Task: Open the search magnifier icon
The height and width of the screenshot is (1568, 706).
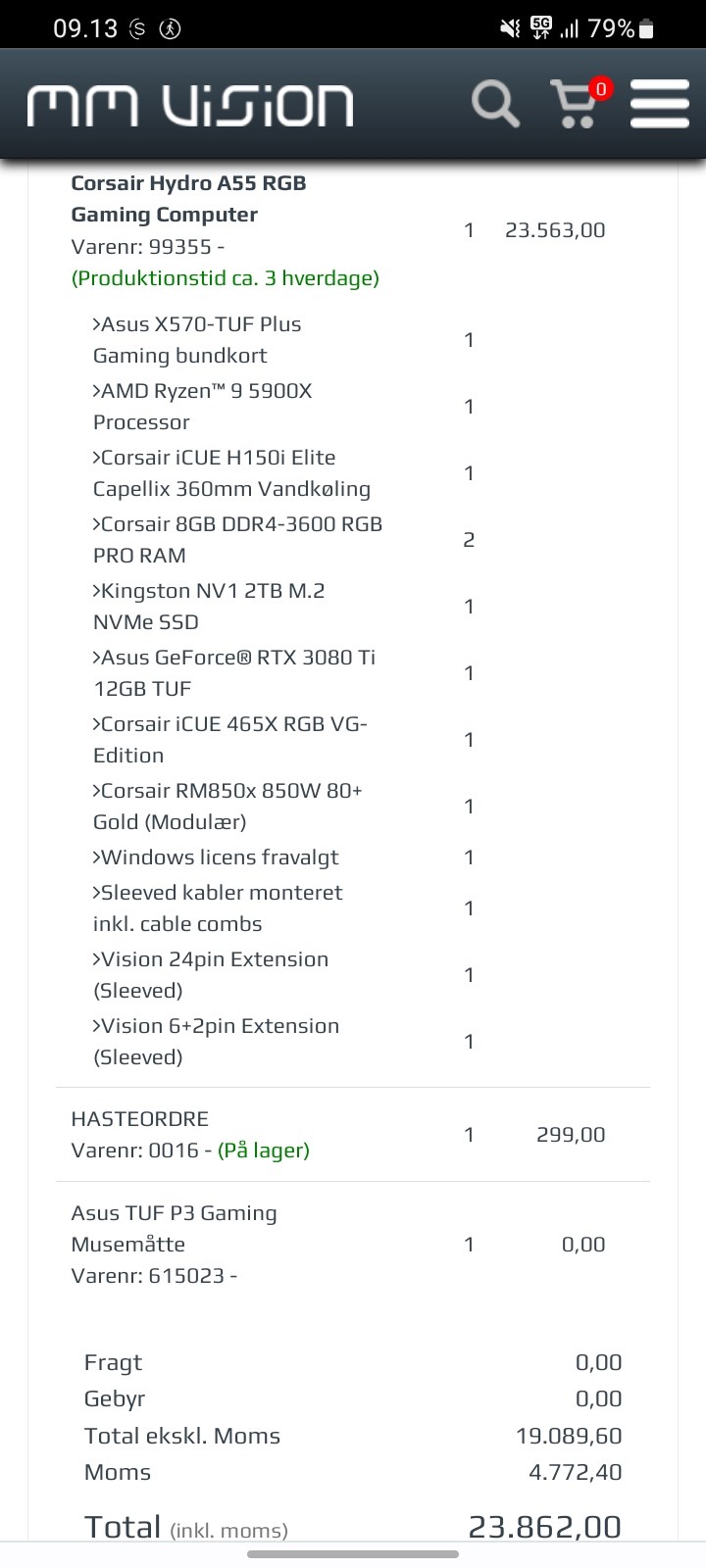Action: (x=495, y=104)
